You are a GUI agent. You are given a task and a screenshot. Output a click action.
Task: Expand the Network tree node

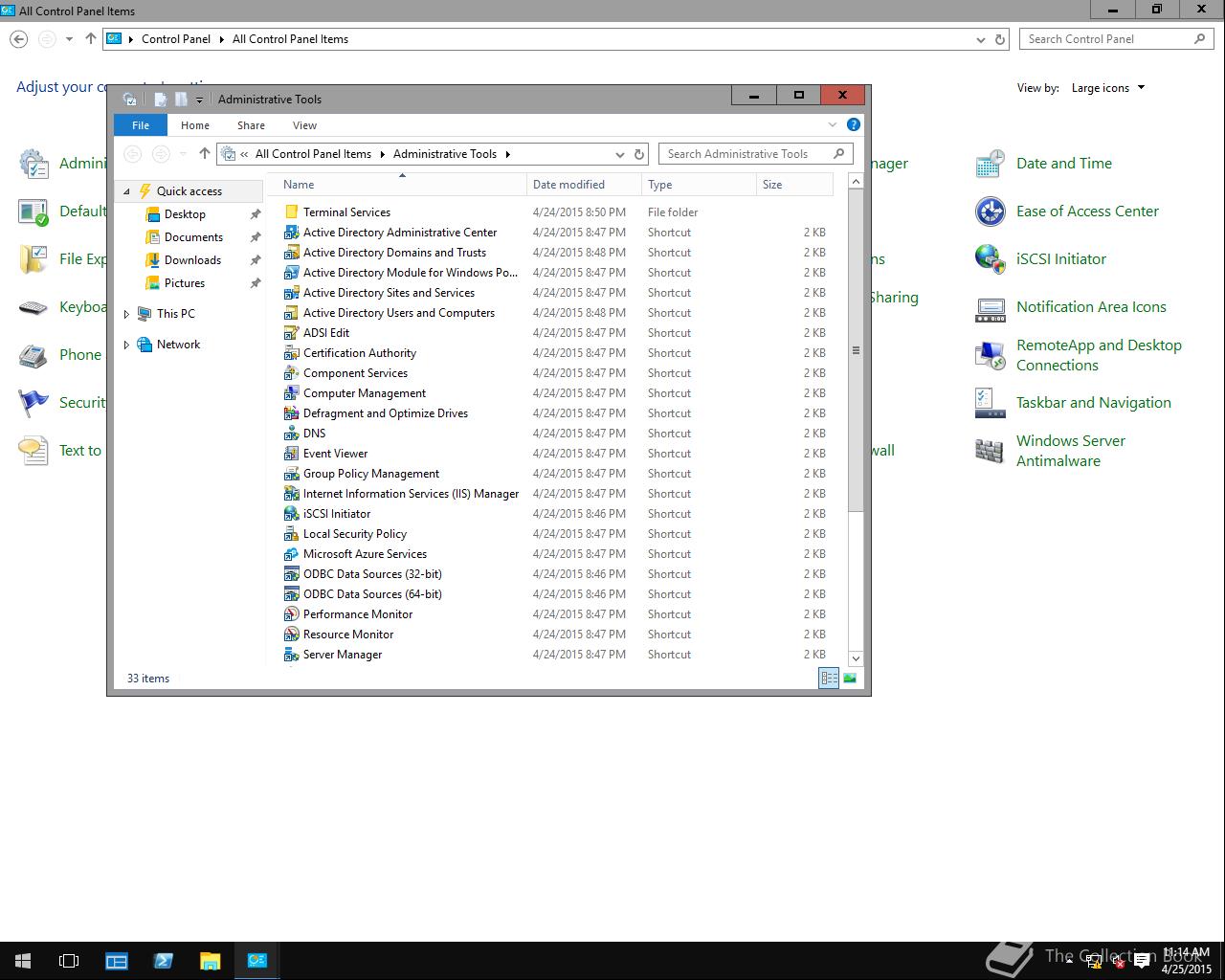pyautogui.click(x=126, y=345)
